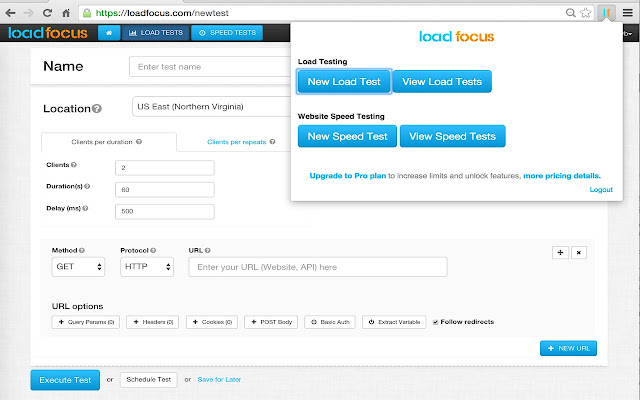Click the Upgrade to Pro plan link
This screenshot has width=640, height=400.
click(347, 176)
